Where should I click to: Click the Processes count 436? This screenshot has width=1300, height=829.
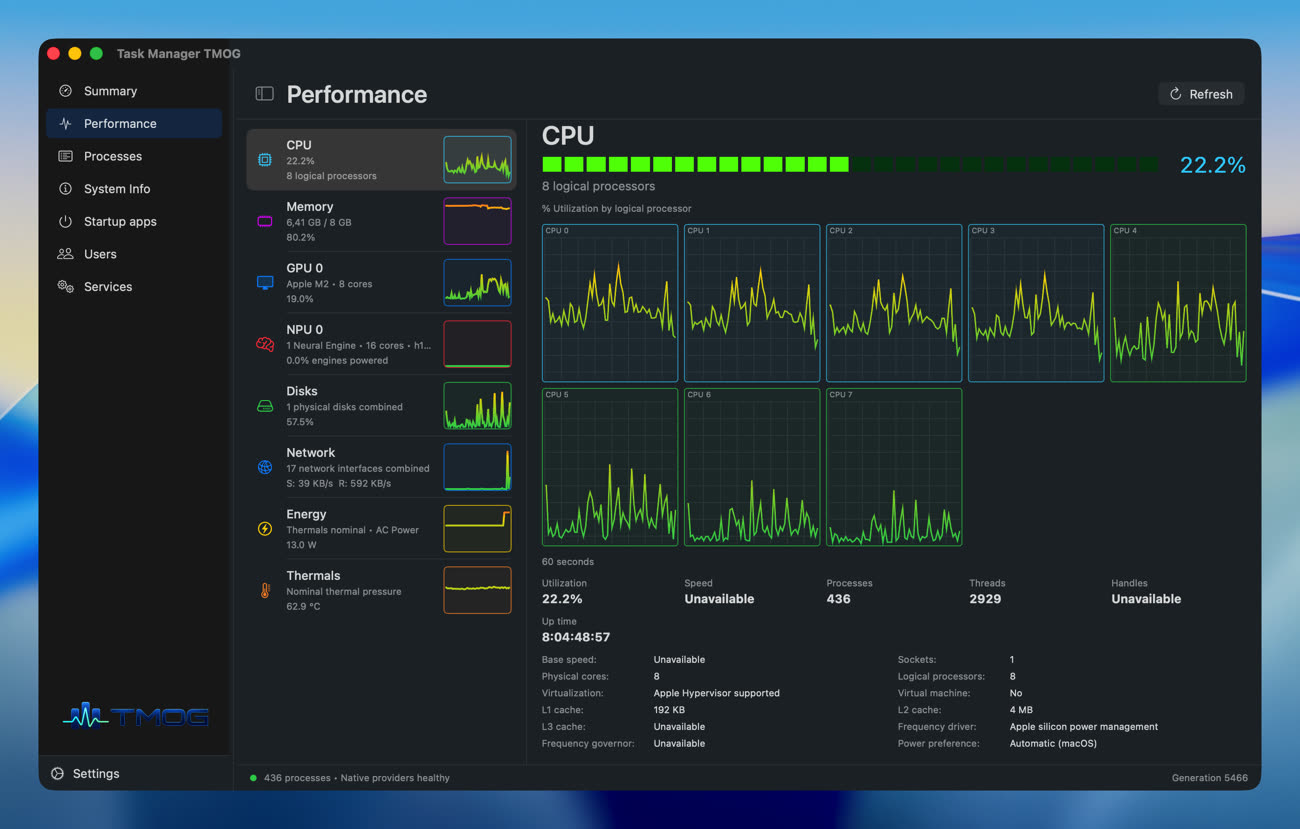tap(838, 599)
